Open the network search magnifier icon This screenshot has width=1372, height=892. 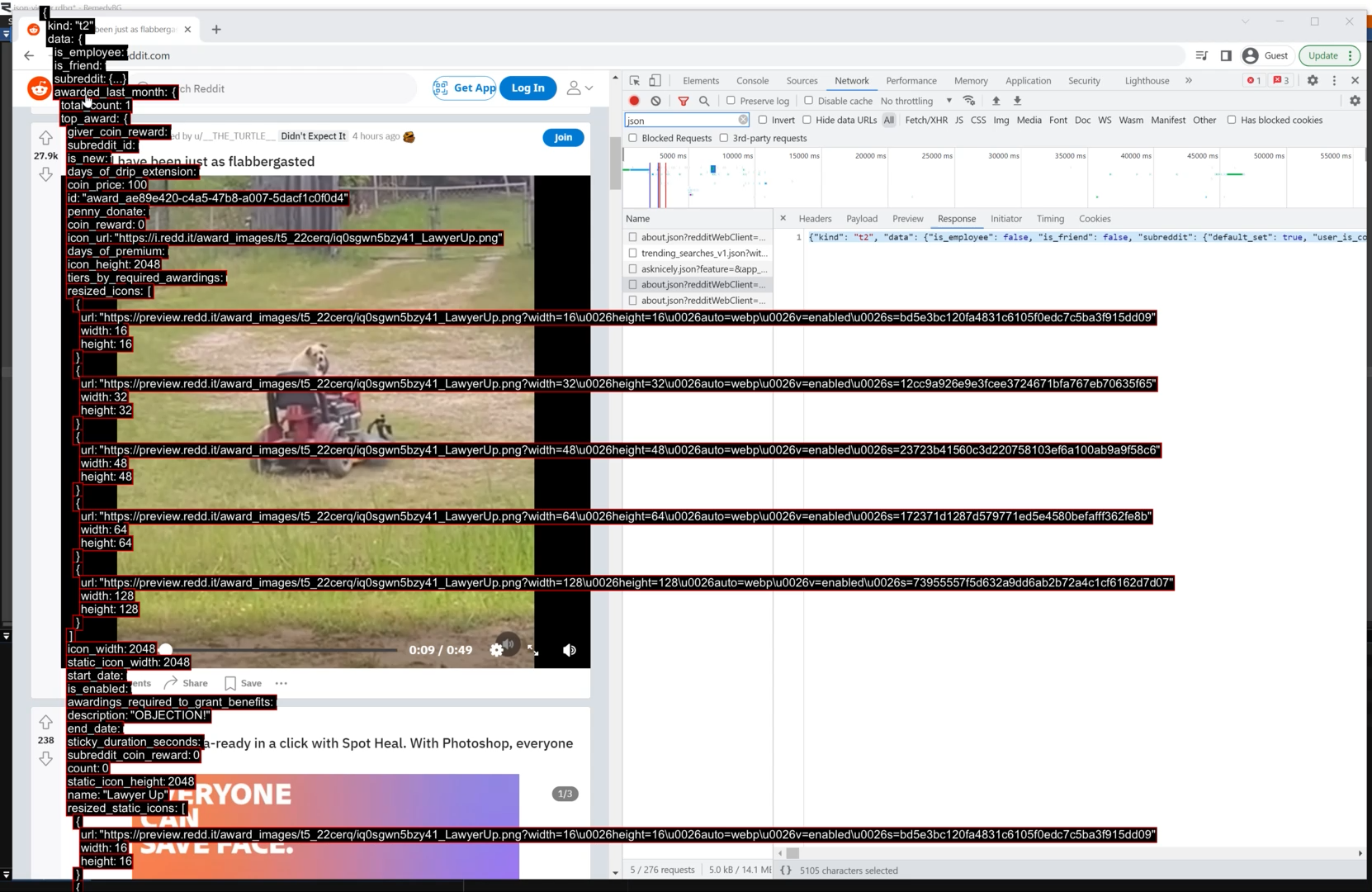[704, 101]
